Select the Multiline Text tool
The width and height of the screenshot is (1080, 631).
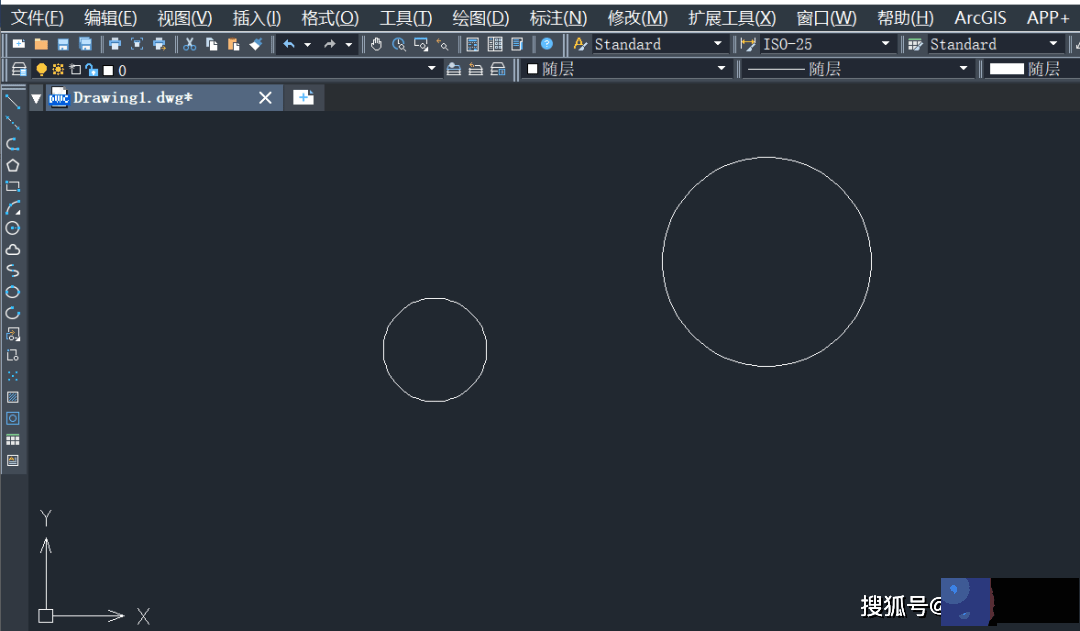click(12, 460)
